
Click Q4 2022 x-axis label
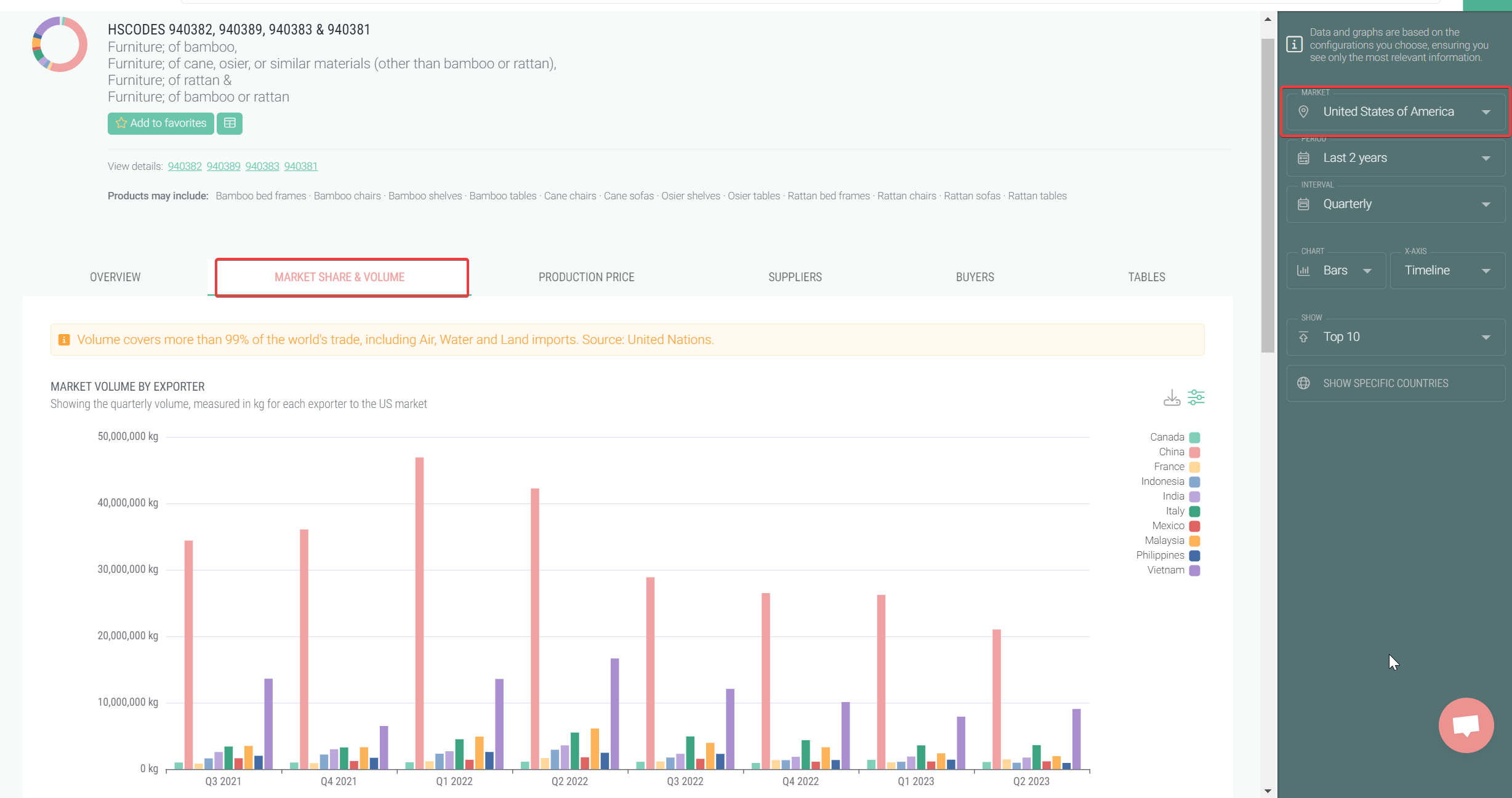point(800,781)
